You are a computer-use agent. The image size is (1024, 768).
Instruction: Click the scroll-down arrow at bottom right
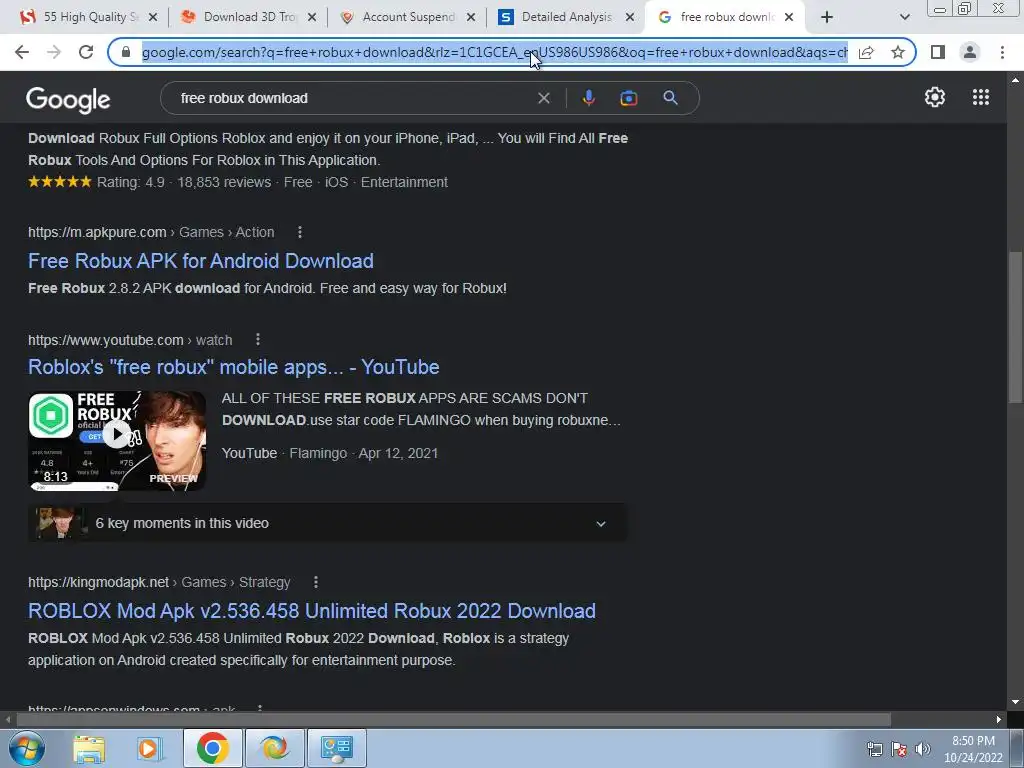(x=1015, y=702)
